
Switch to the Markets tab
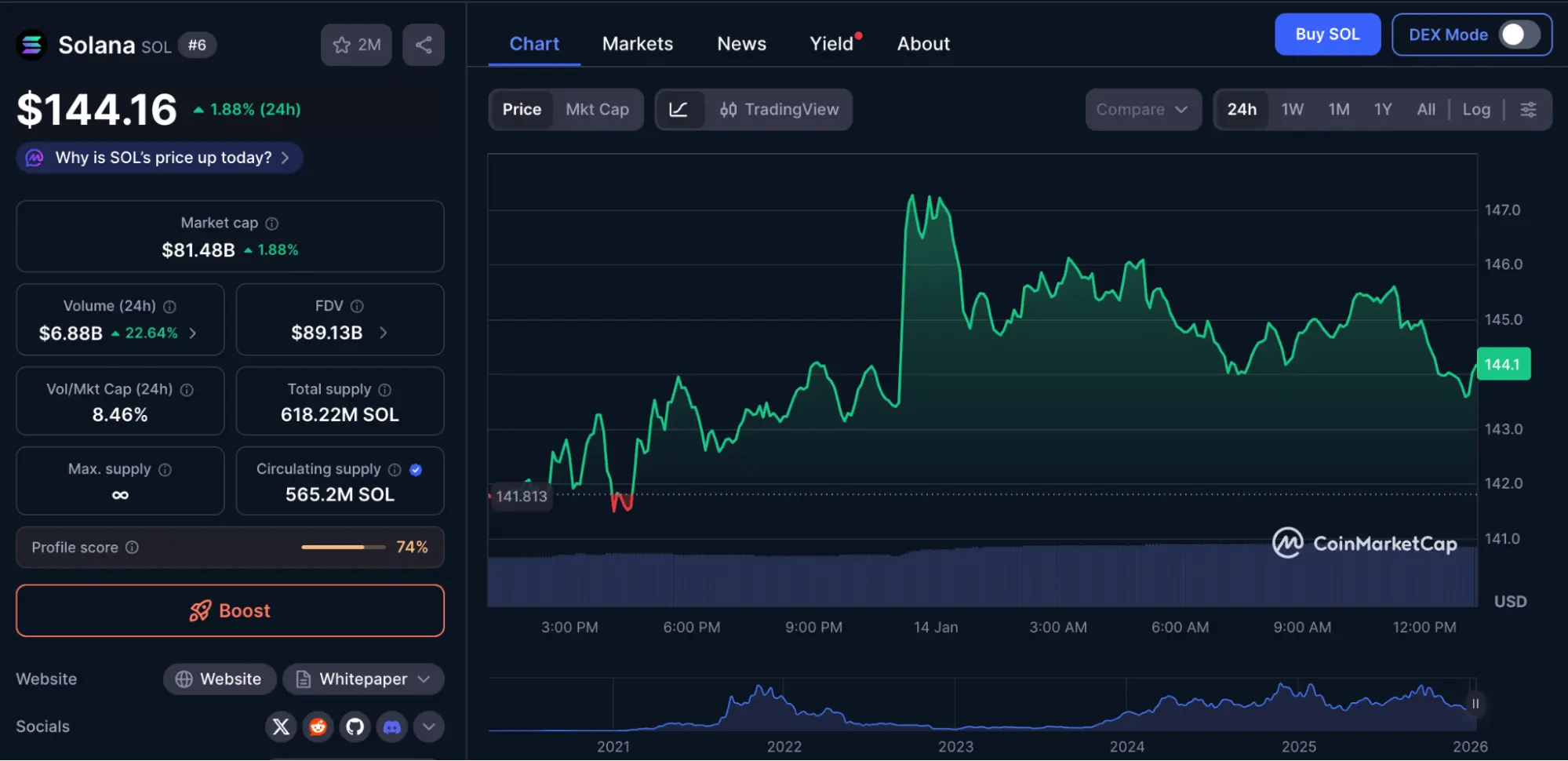point(637,43)
